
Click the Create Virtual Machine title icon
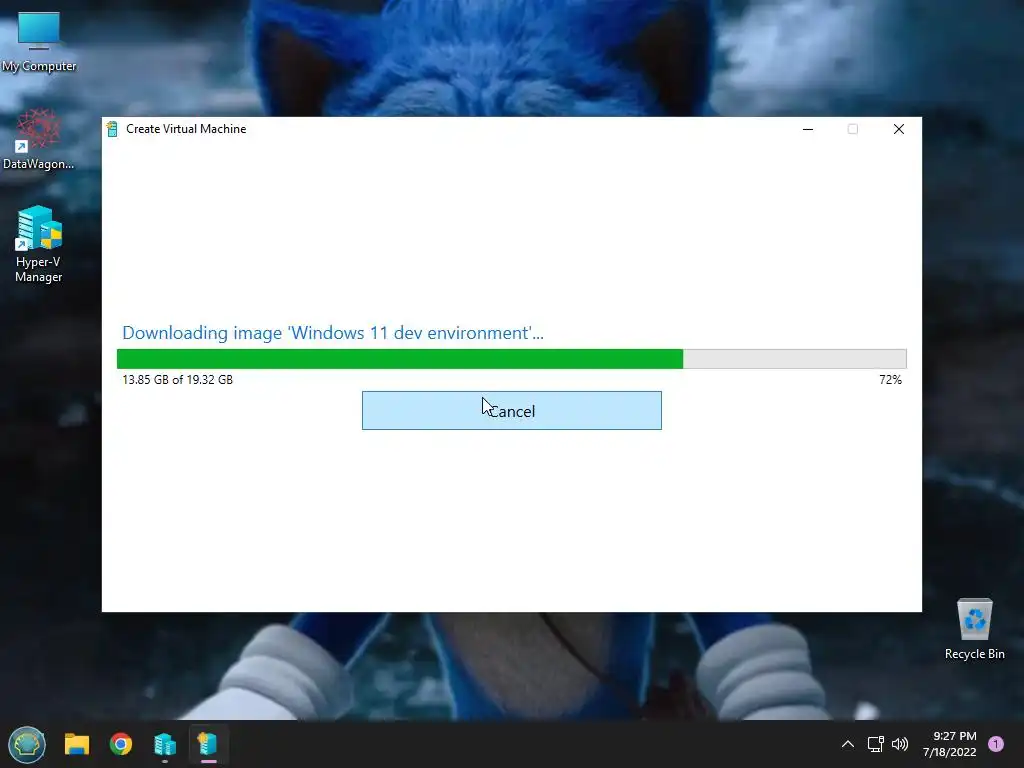point(112,129)
